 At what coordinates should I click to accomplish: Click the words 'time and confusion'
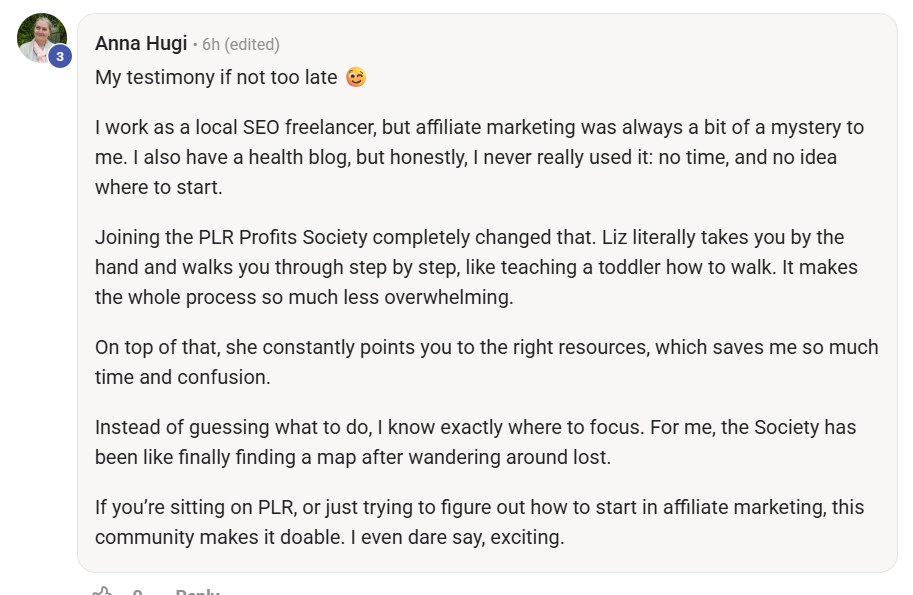click(182, 377)
